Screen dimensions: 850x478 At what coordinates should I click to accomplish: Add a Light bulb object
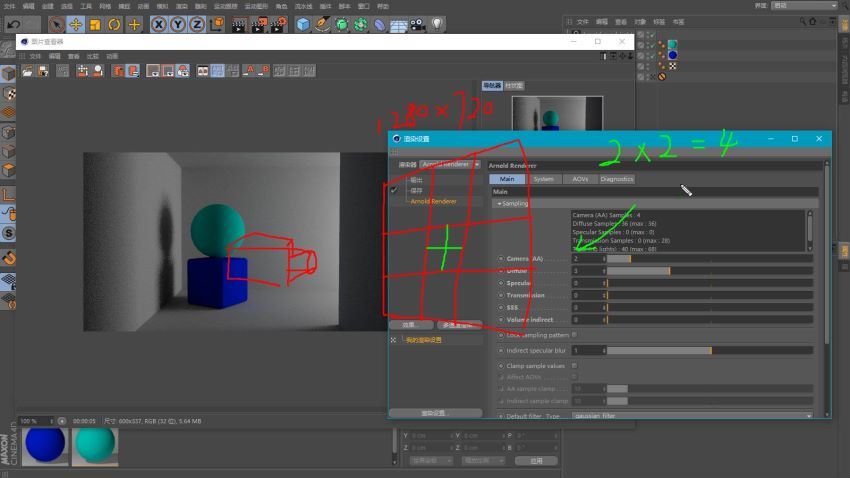(x=437, y=24)
